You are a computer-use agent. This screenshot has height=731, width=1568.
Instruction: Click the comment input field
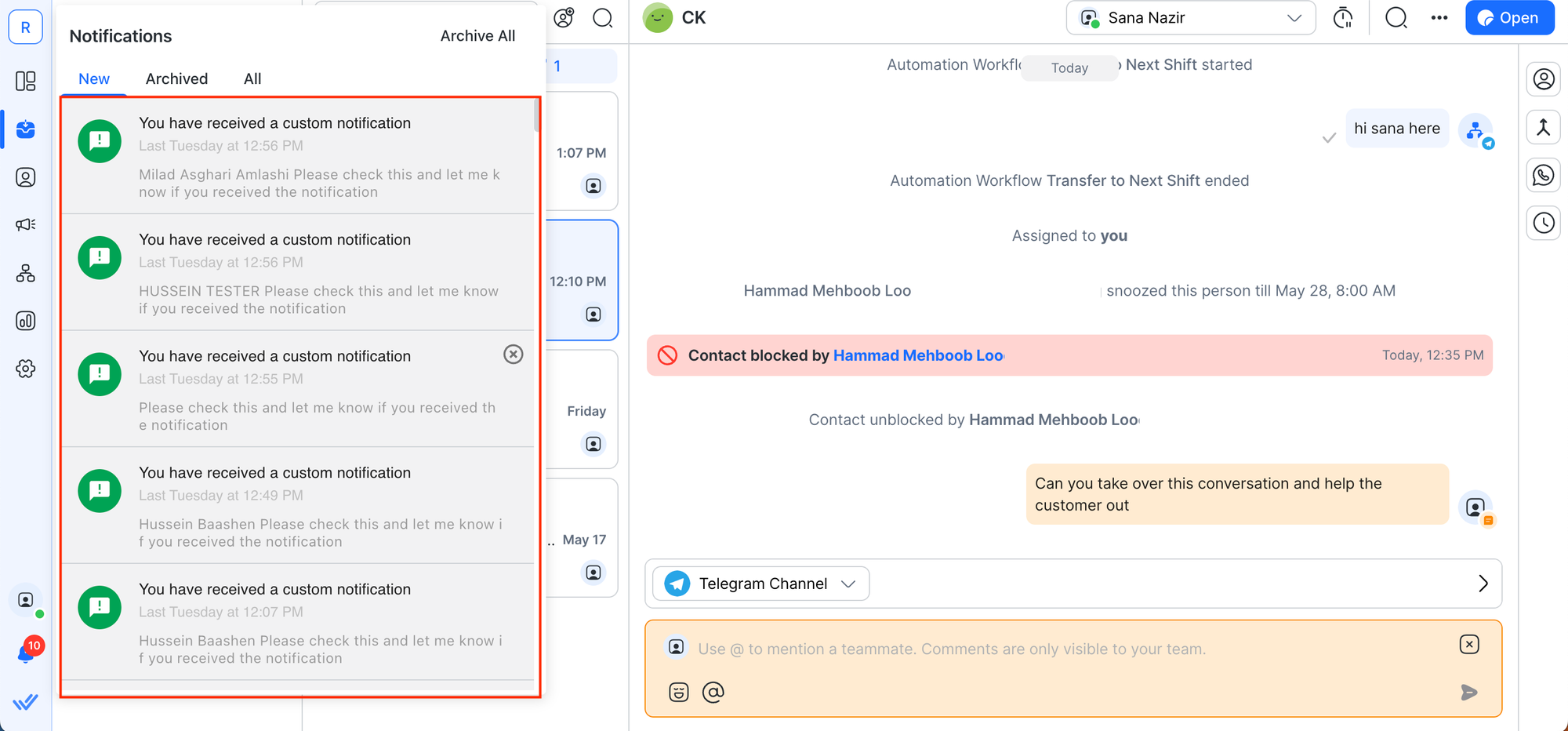[x=1019, y=649]
